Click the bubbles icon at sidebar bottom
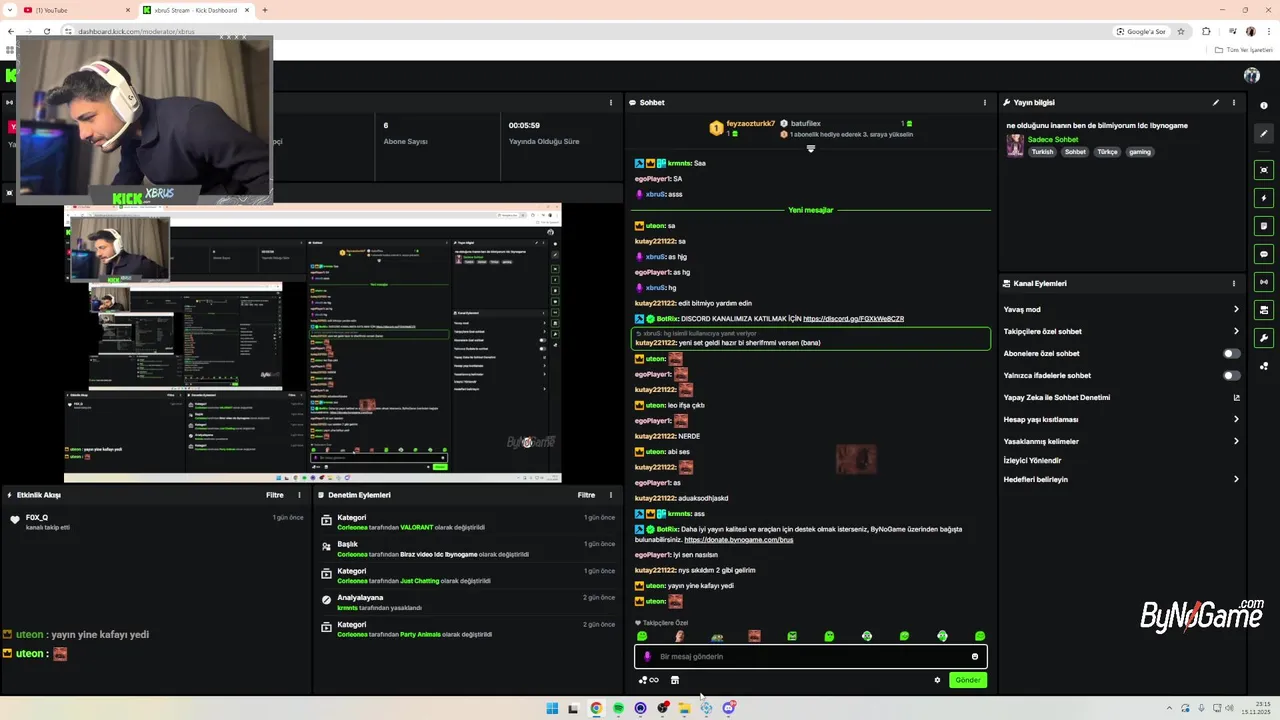The image size is (1280, 720). coord(1264,366)
